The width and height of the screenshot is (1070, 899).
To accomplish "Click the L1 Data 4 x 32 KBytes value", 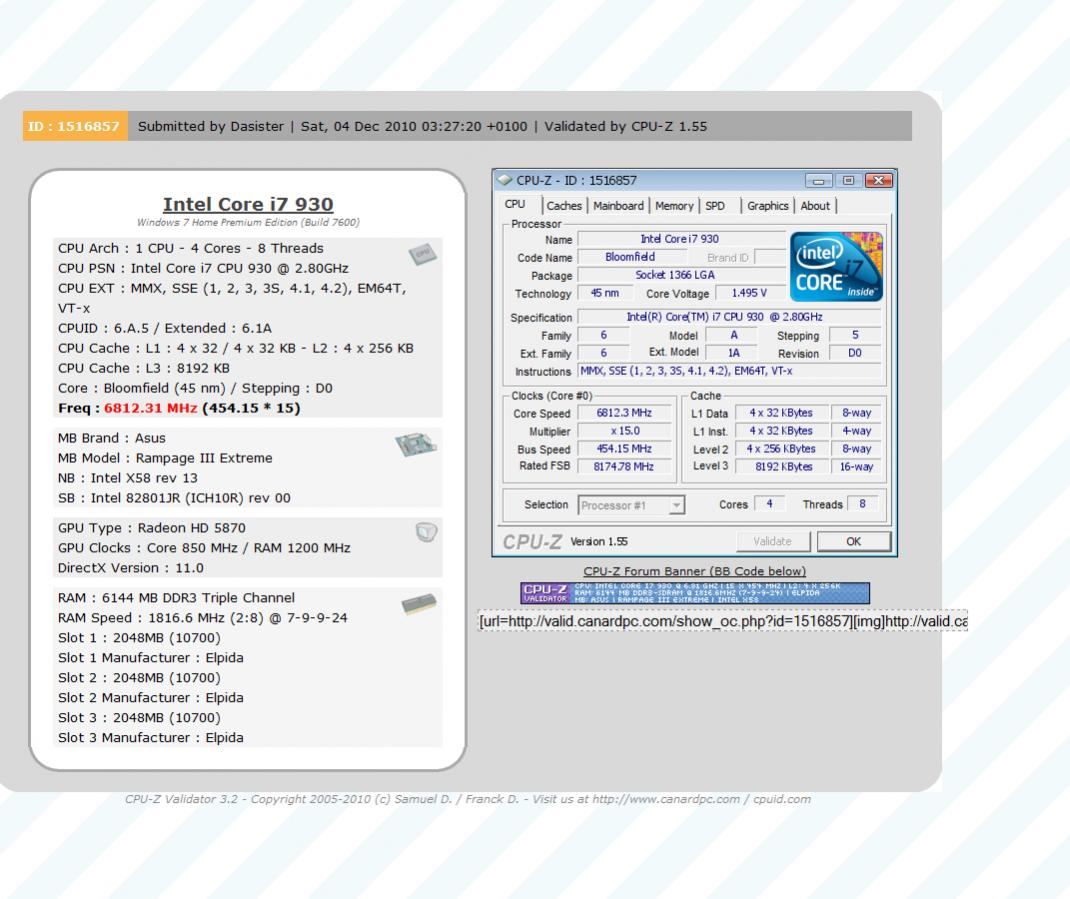I will pos(783,413).
